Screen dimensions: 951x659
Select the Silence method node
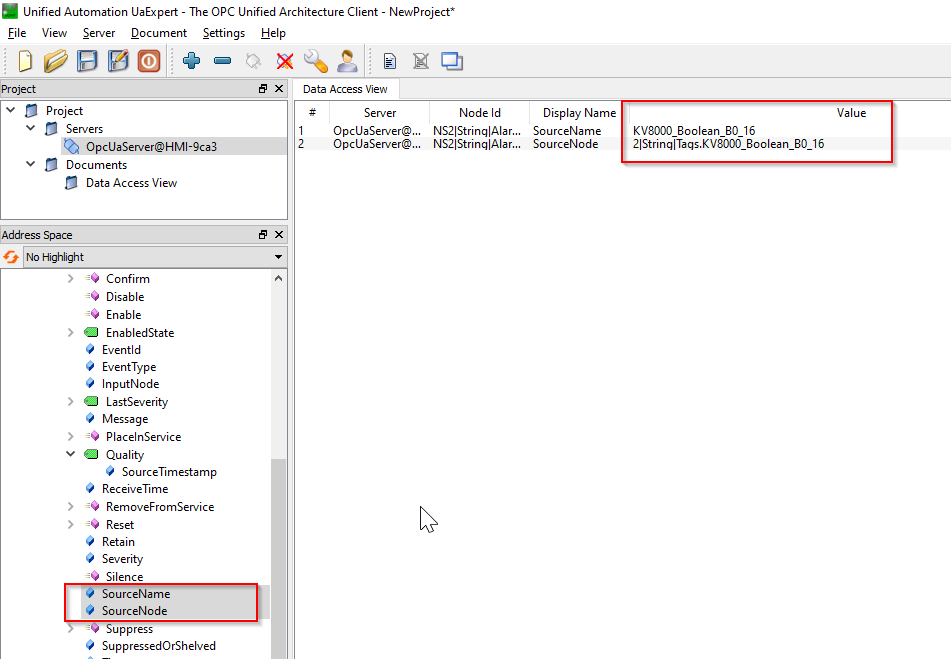[x=124, y=577]
